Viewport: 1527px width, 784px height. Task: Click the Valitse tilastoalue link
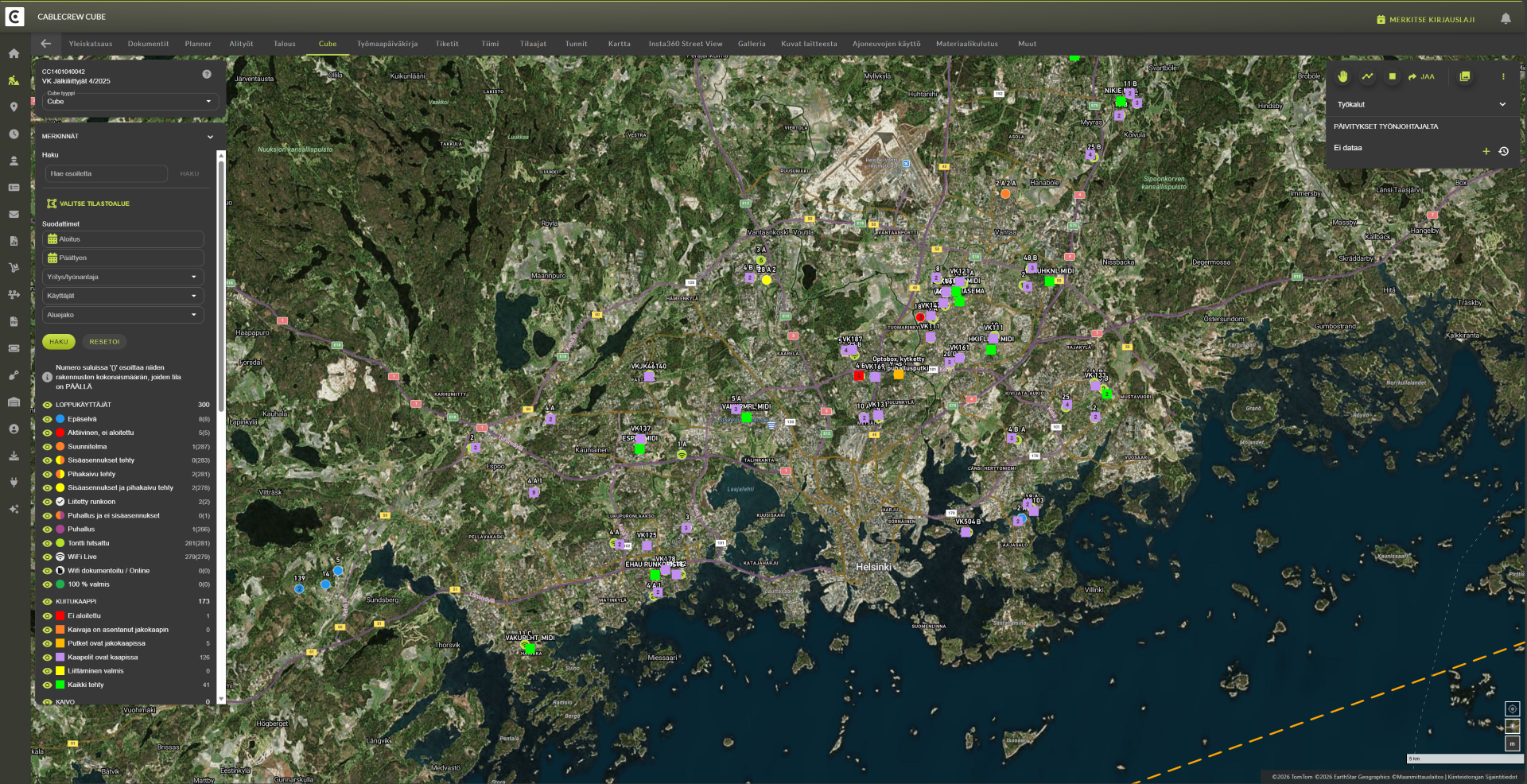94,204
